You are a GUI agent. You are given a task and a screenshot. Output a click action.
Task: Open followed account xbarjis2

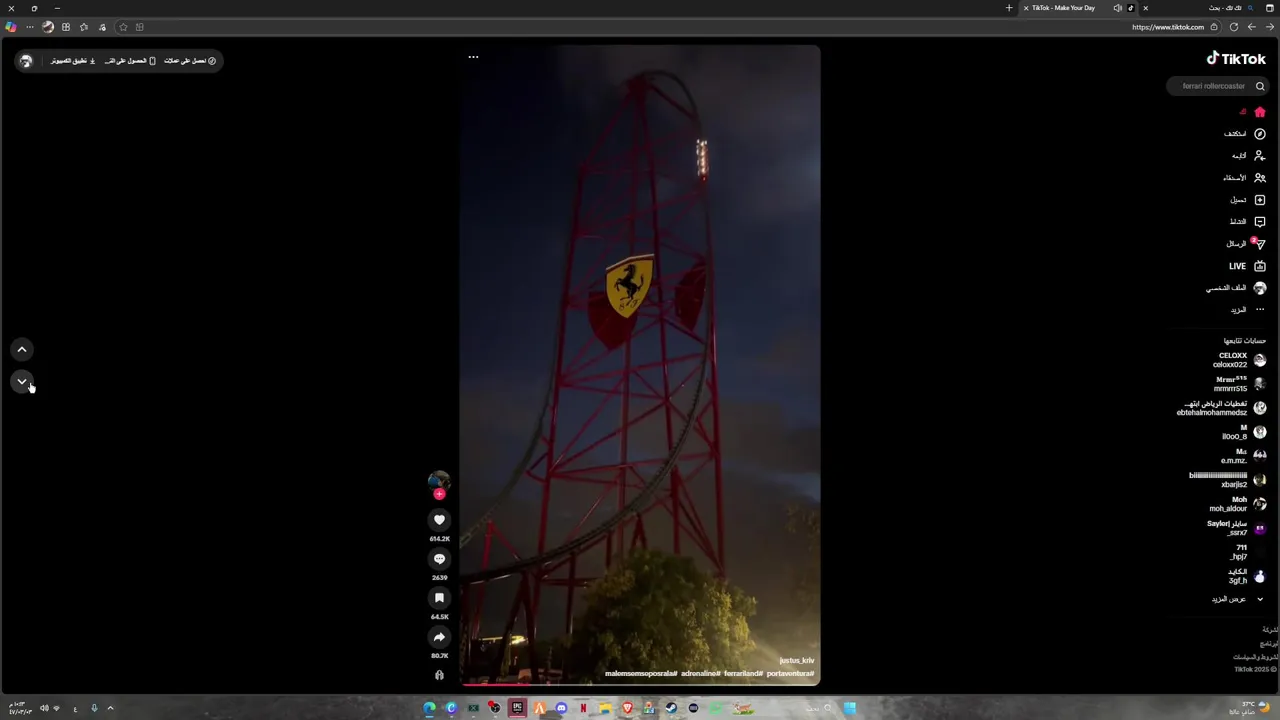pos(1228,480)
